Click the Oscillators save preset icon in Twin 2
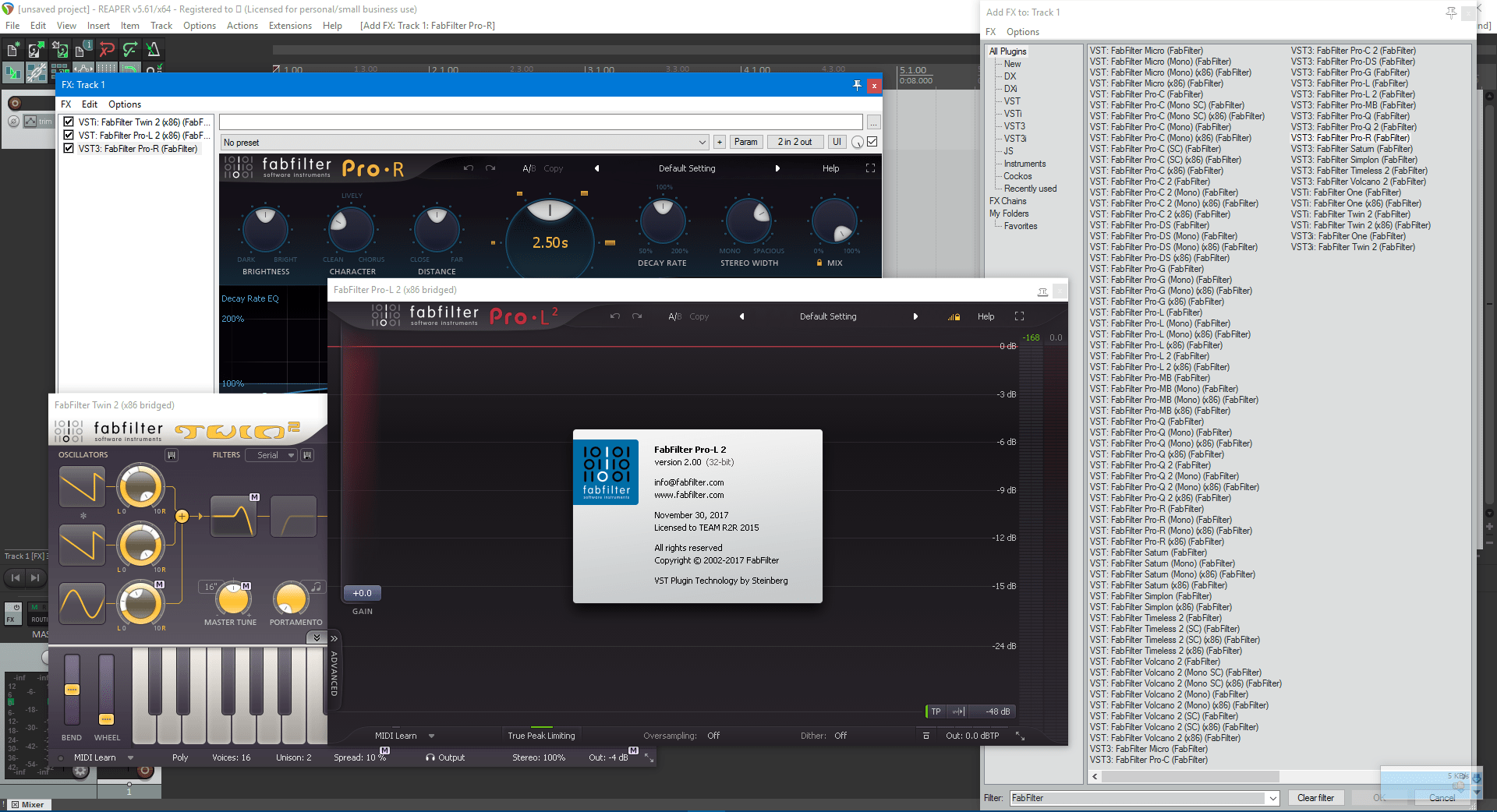 coord(172,455)
